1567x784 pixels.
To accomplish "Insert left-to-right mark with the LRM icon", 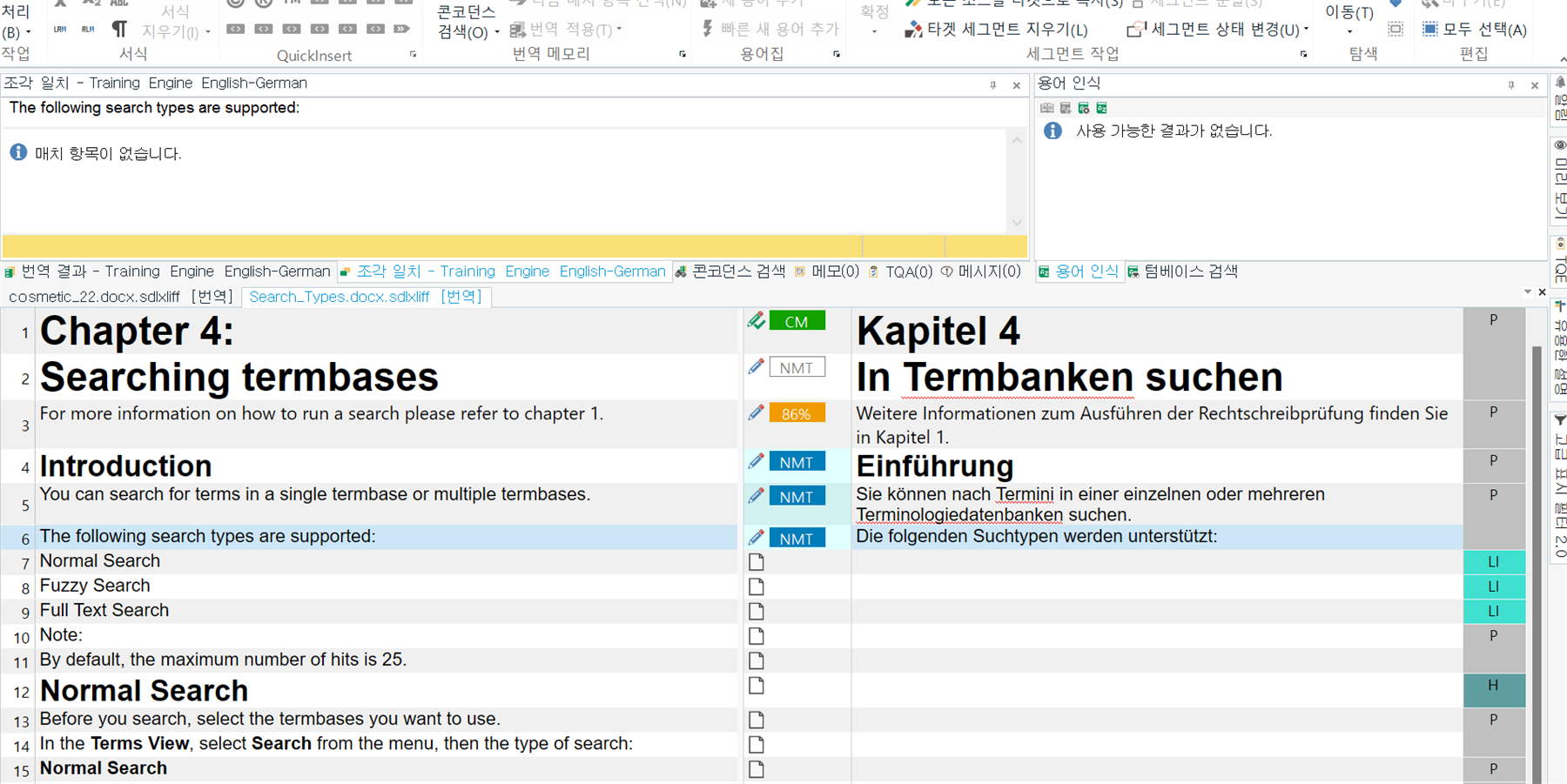I will [x=60, y=30].
